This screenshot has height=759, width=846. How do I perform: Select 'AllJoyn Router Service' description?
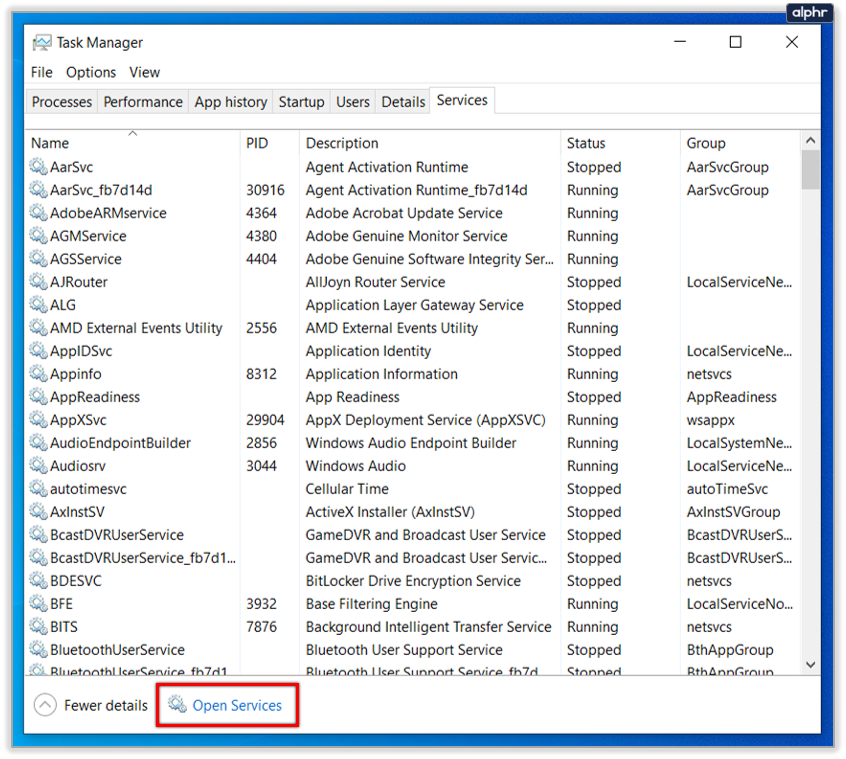click(x=376, y=282)
